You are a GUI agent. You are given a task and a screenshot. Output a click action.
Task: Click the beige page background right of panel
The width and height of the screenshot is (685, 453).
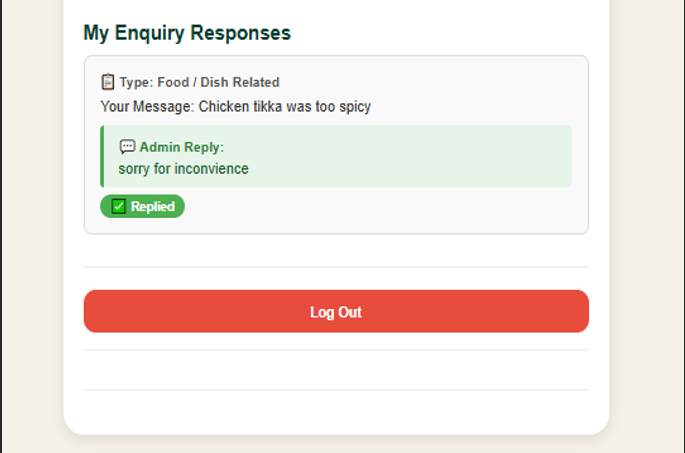tap(647, 218)
